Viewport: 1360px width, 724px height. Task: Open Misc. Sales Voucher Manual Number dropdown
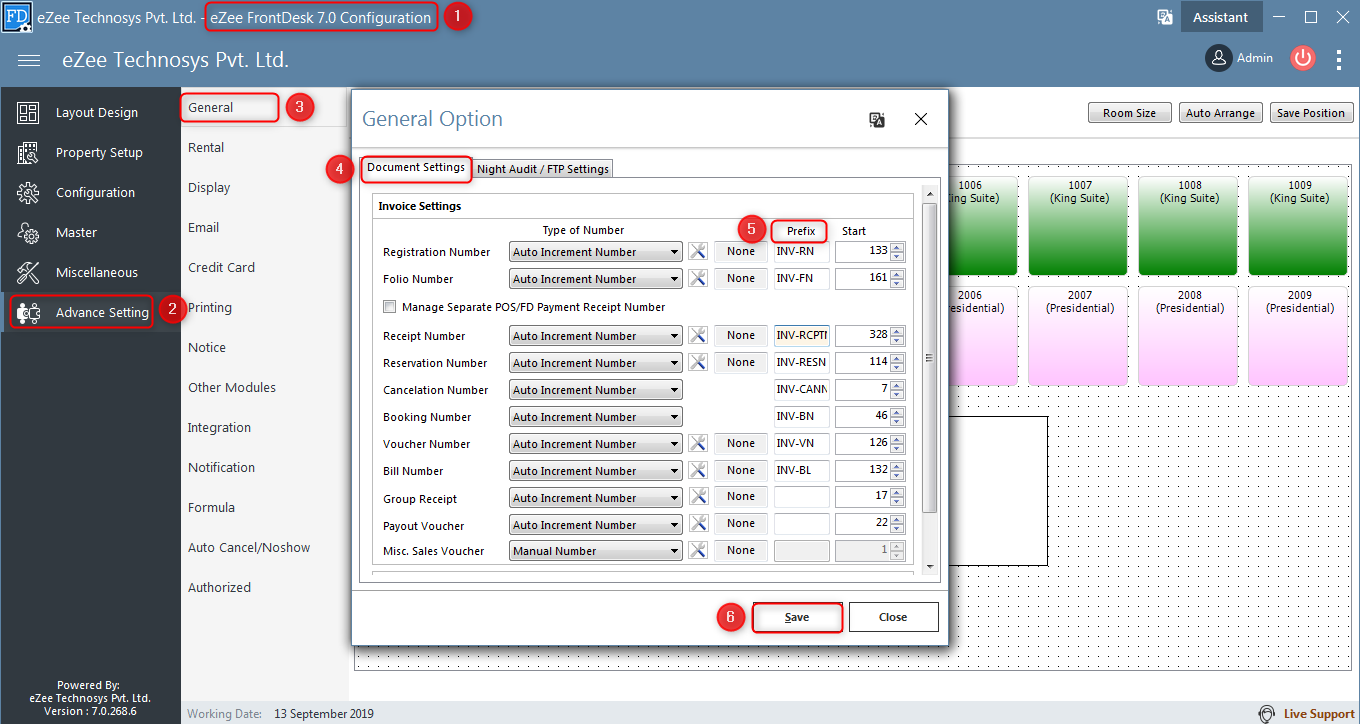596,551
